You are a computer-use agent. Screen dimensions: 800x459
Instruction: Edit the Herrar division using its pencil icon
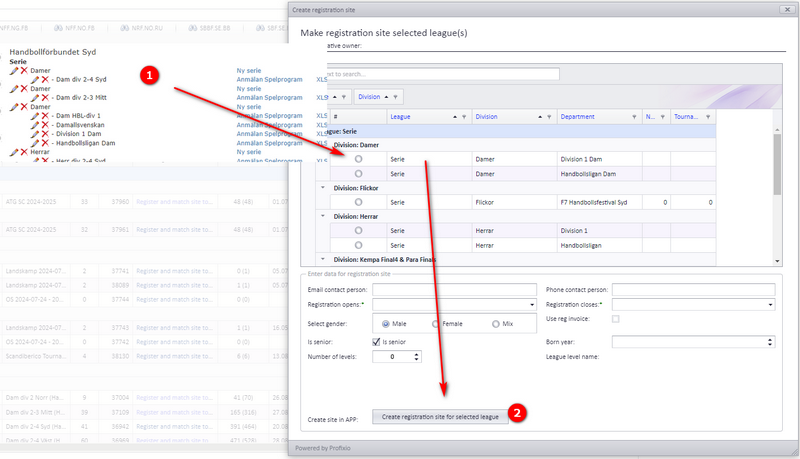coord(14,152)
